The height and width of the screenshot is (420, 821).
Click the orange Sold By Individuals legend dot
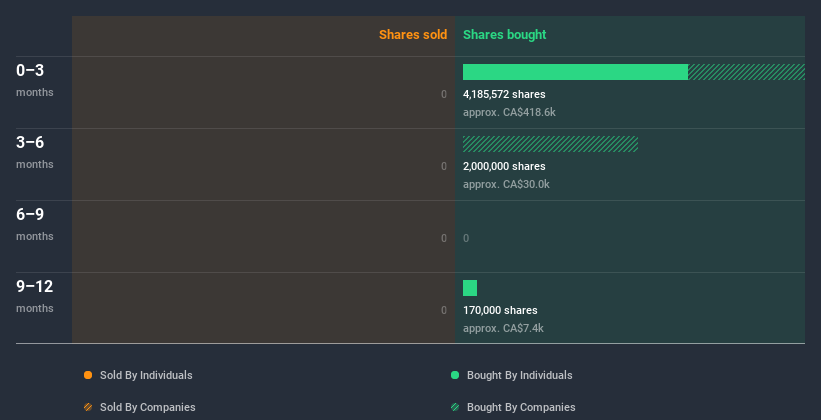pyautogui.click(x=88, y=375)
